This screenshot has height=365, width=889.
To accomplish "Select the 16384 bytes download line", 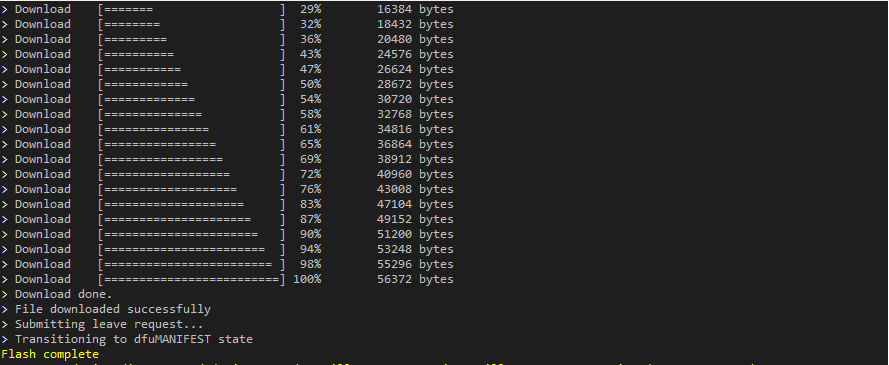I will (x=227, y=10).
